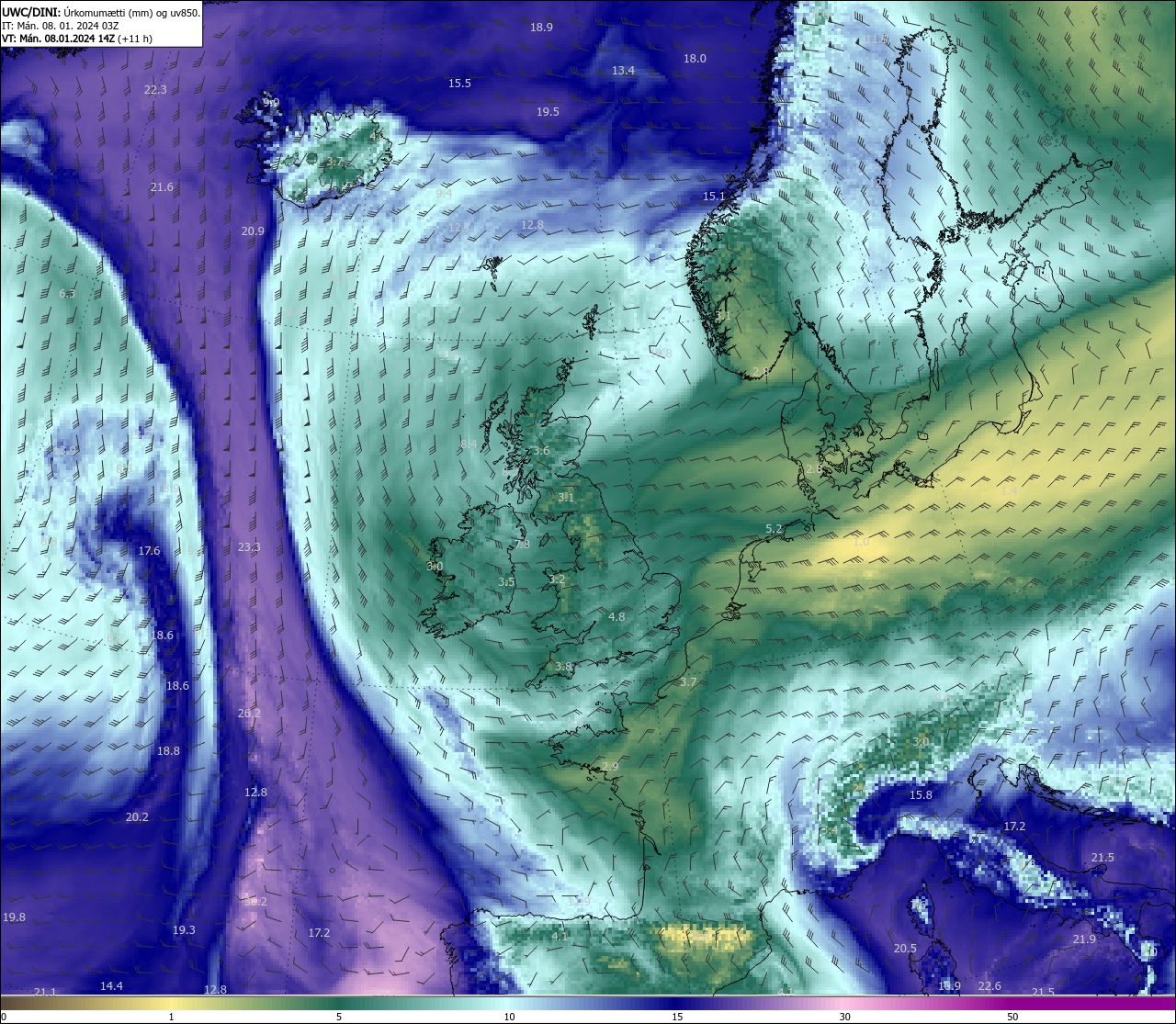Click the colour scale tick label 30
The image size is (1176, 1024).
(x=844, y=1017)
